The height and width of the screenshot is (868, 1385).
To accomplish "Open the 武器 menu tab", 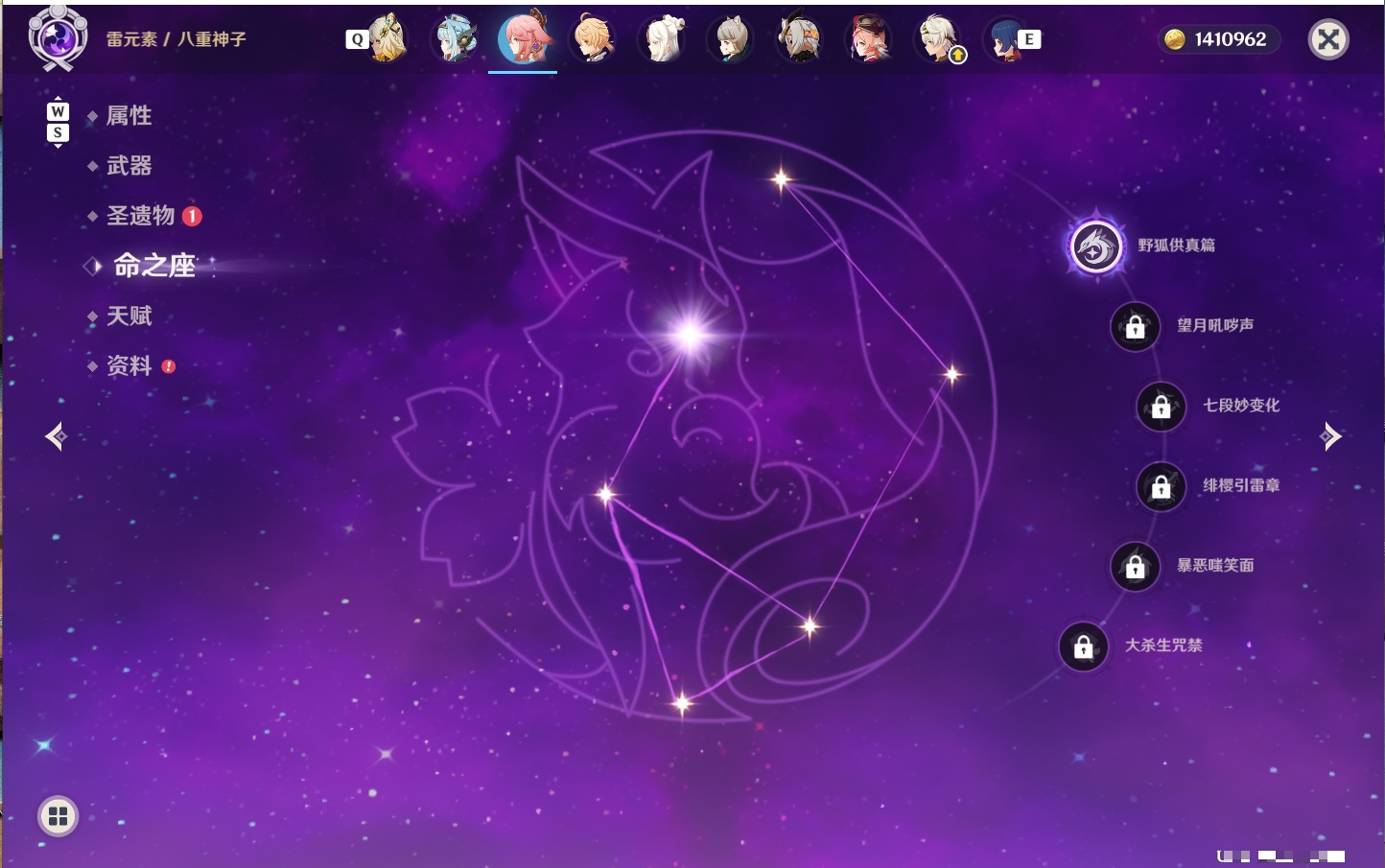I will 129,166.
